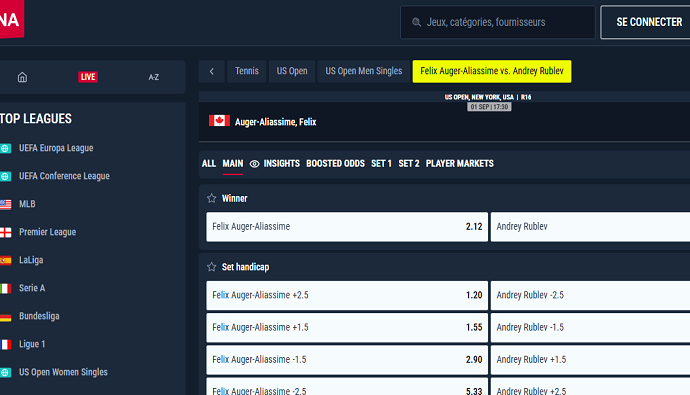Screen dimensions: 690x395
Task: Click LaLiga Spain flag icon
Action: coord(5,260)
